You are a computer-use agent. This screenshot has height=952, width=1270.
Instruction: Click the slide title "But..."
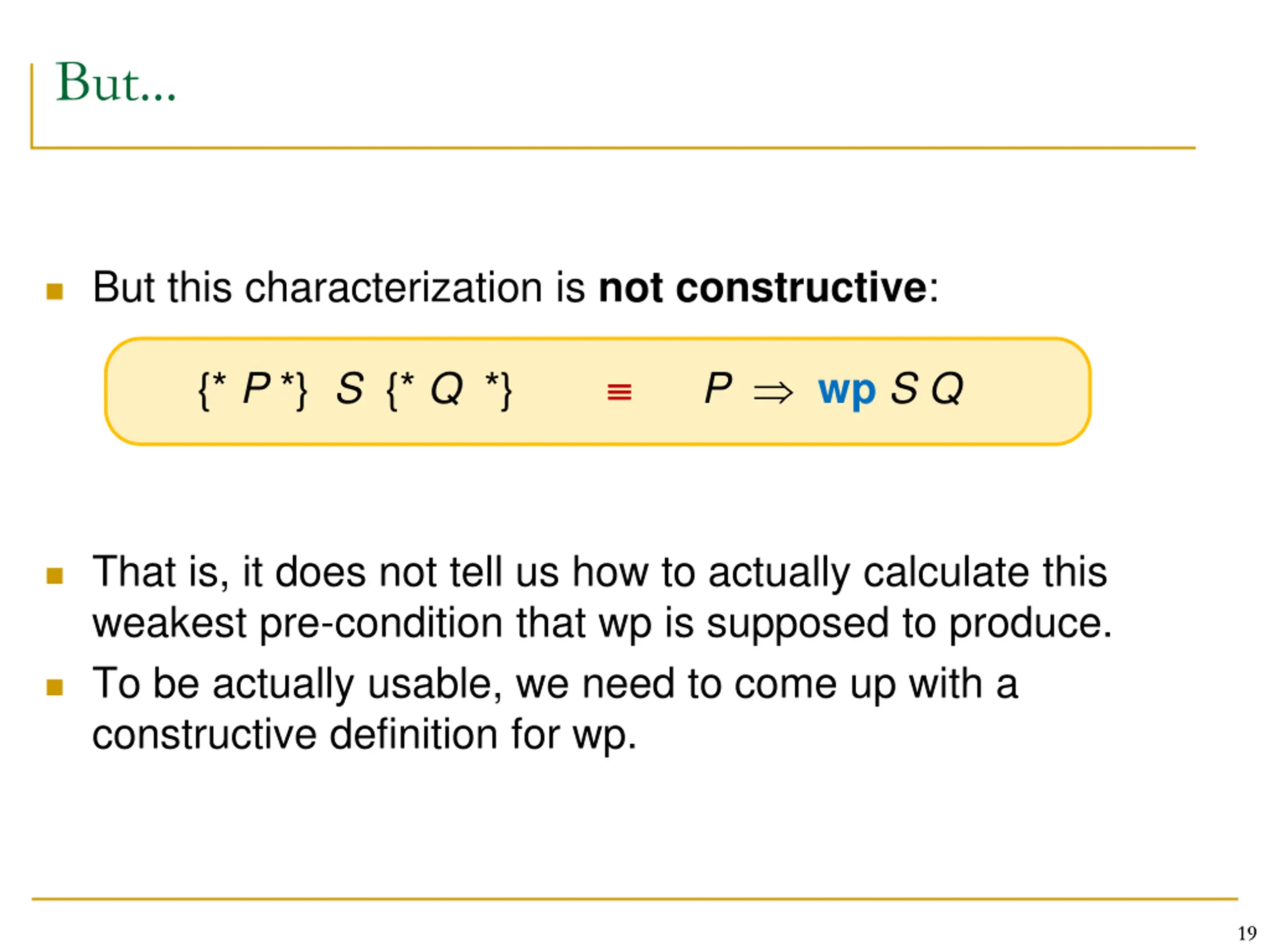(116, 83)
